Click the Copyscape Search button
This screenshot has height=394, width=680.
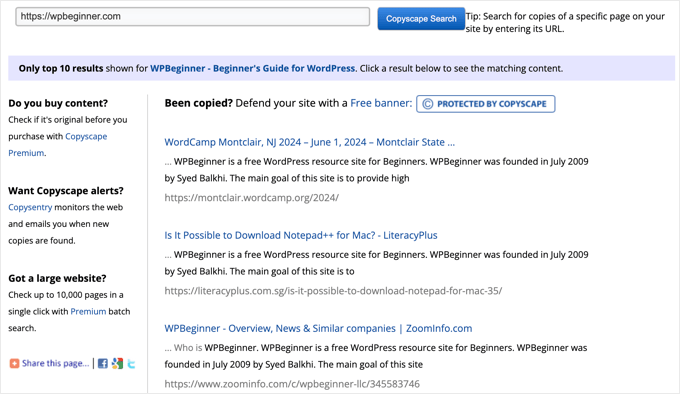click(421, 19)
